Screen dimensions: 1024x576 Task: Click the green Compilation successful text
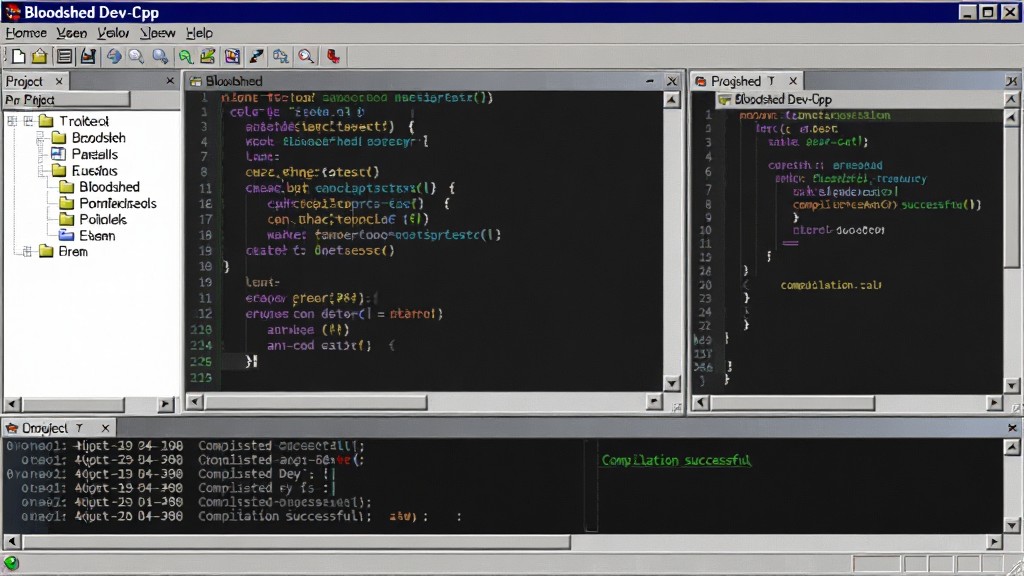tap(676, 460)
